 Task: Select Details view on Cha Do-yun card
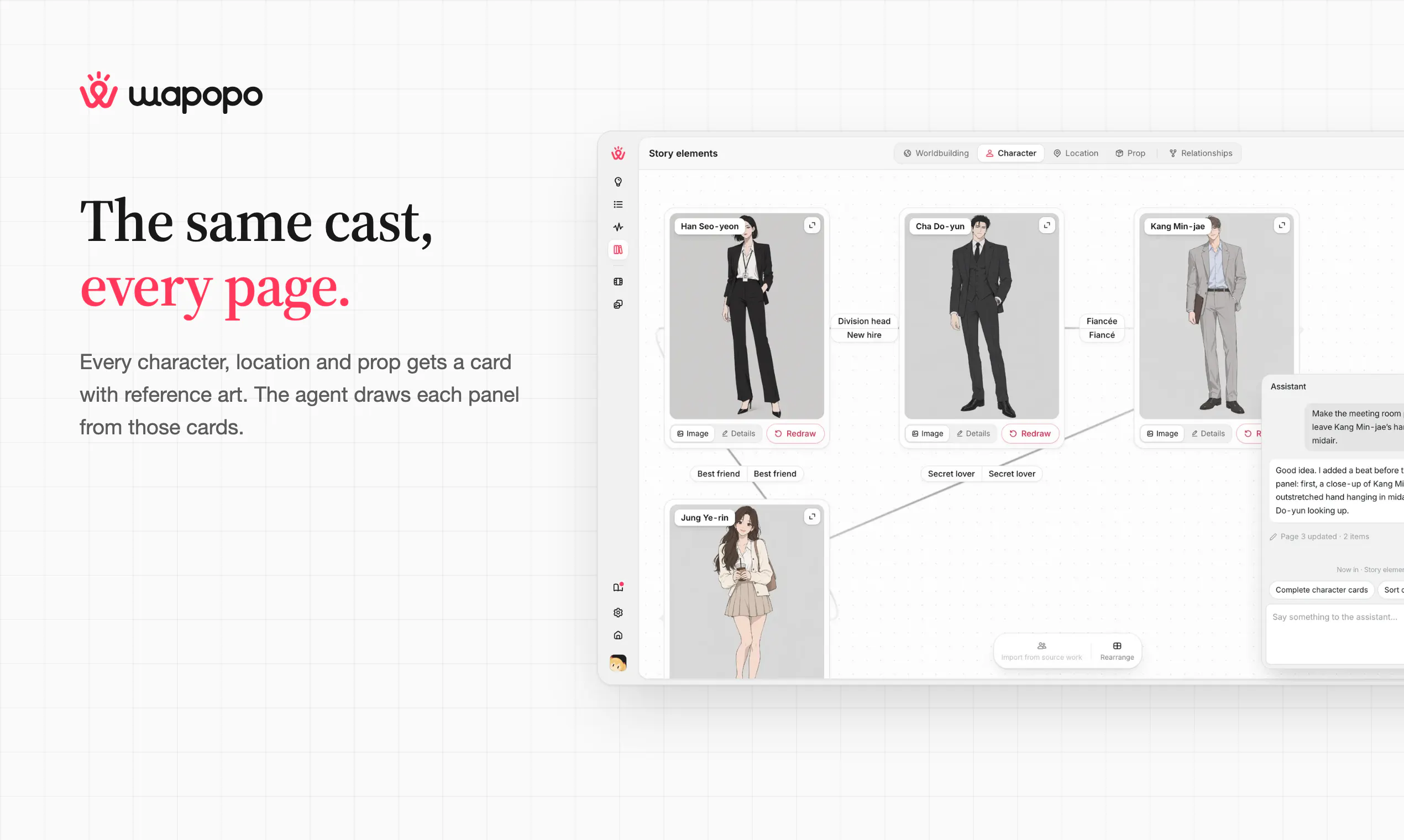973,434
